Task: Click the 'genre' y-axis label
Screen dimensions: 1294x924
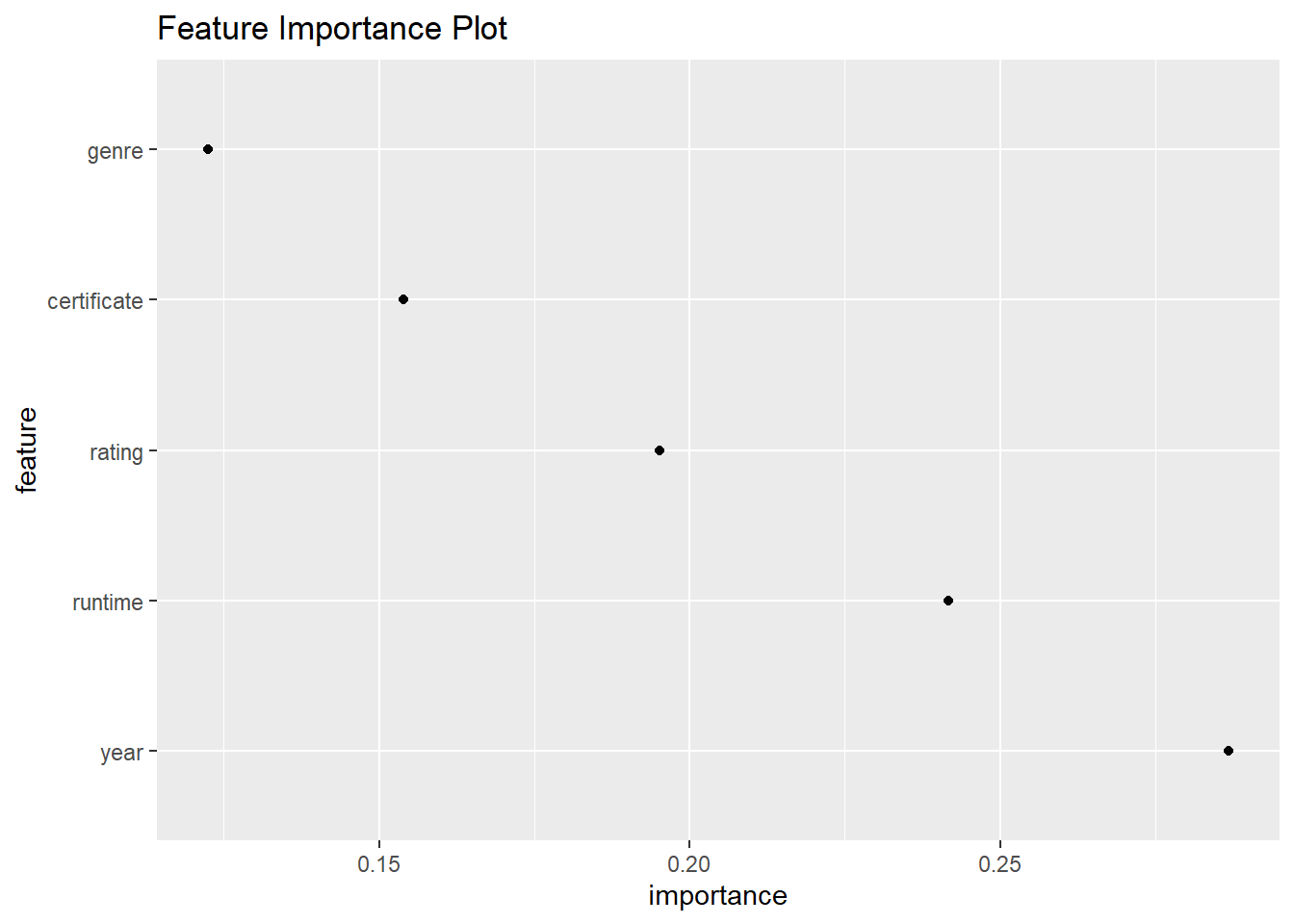Action: pyautogui.click(x=115, y=151)
